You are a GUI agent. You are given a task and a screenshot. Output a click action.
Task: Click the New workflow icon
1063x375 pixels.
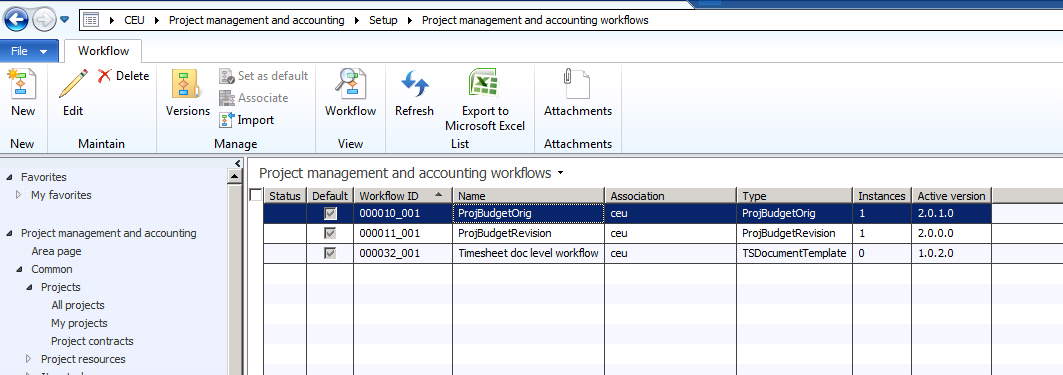click(22, 83)
